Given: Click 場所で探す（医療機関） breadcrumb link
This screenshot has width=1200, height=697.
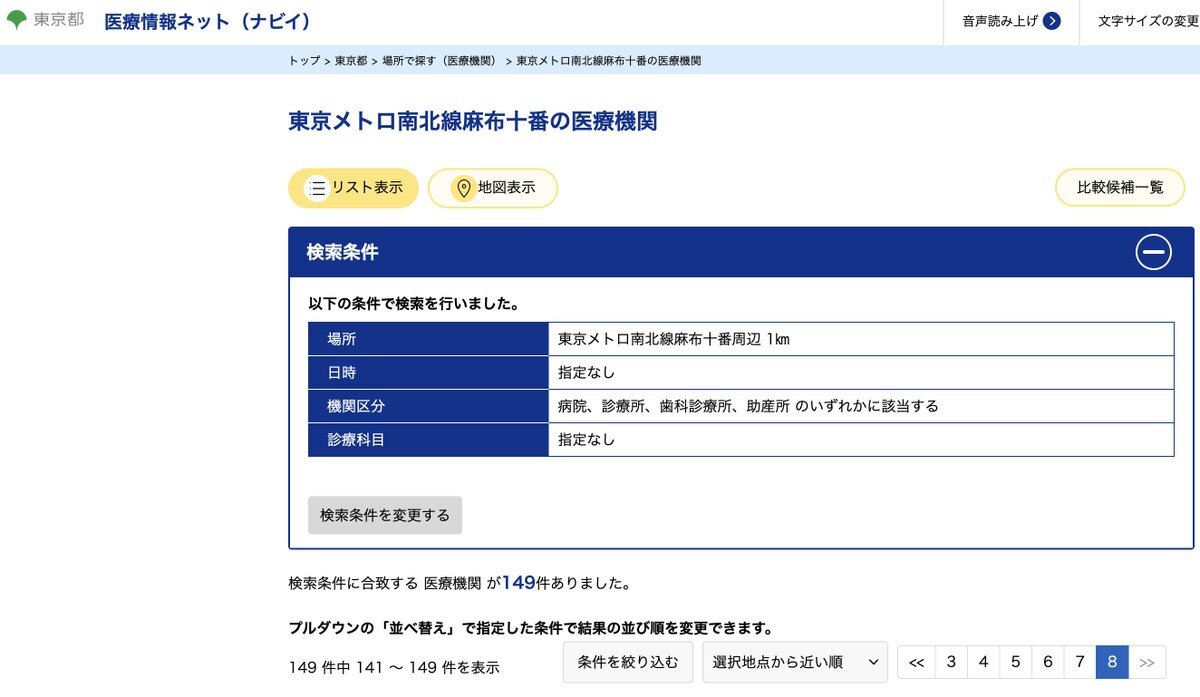Looking at the screenshot, I should click(439, 61).
